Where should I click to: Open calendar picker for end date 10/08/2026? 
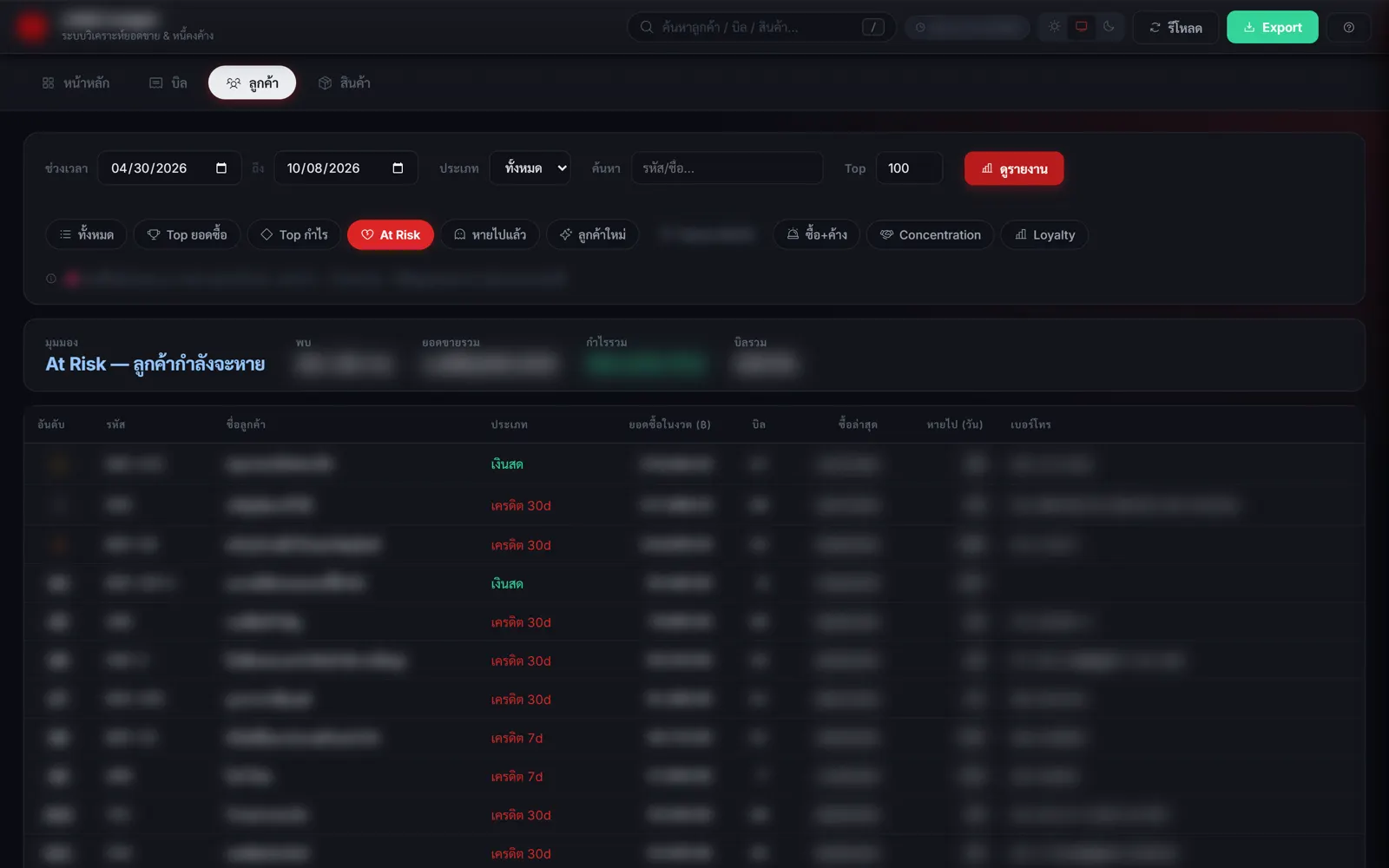click(398, 168)
